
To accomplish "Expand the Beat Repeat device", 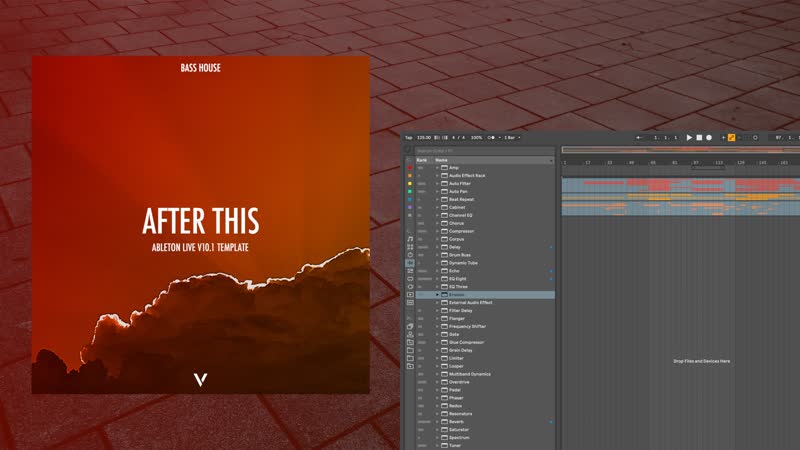I will point(437,199).
